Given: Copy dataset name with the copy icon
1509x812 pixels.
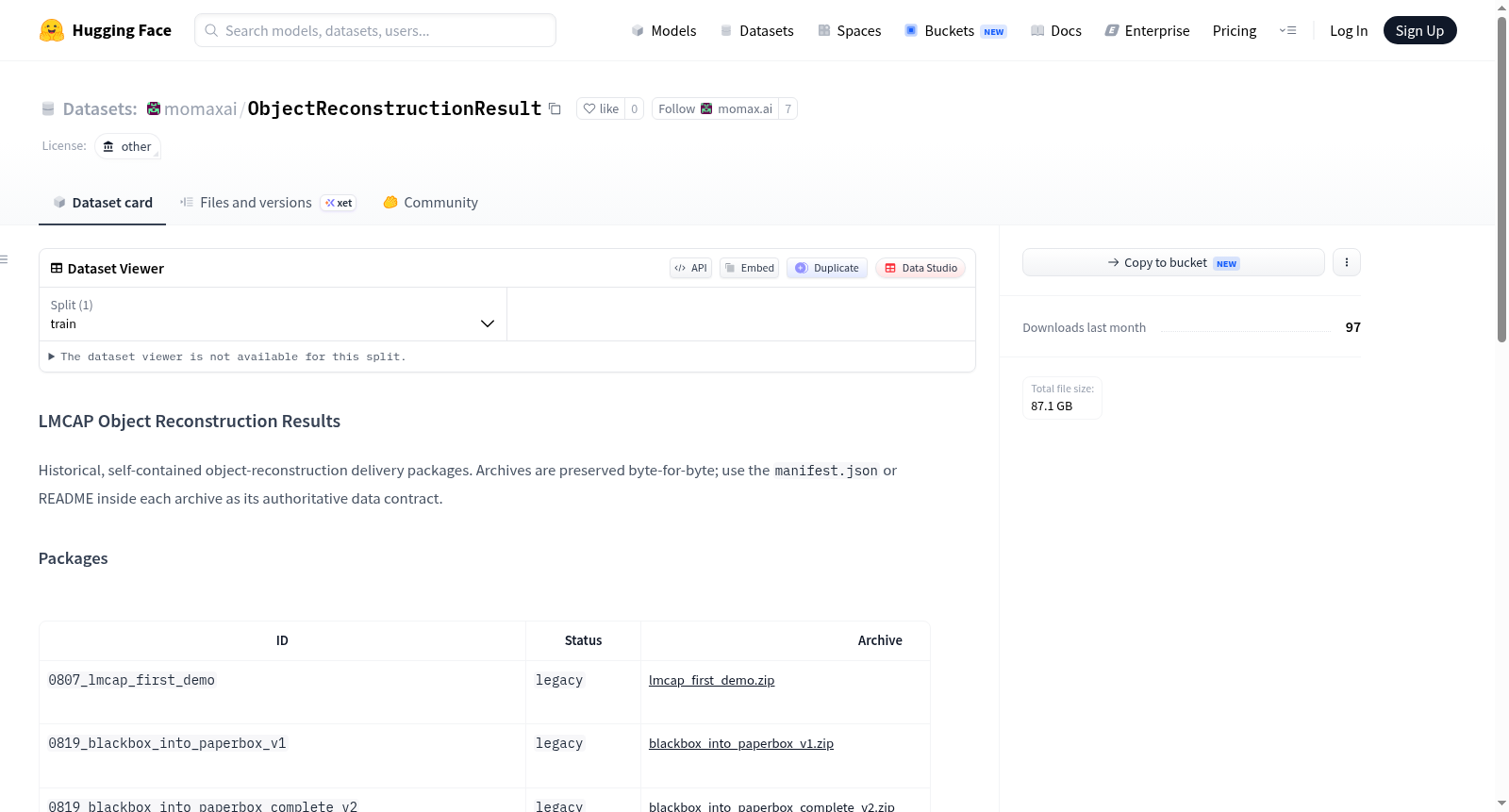Looking at the screenshot, I should (x=556, y=108).
